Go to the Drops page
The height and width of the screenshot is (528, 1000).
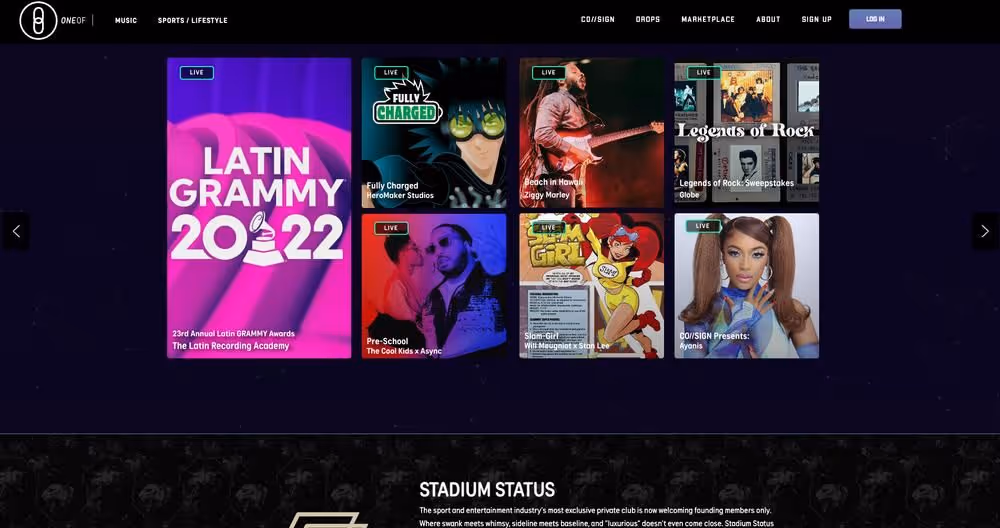648,20
